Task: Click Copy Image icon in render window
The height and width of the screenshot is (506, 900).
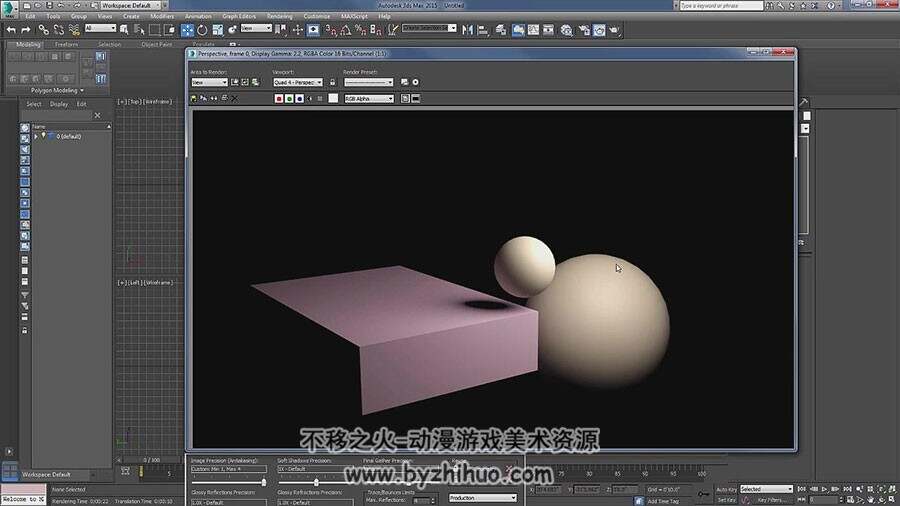Action: click(x=203, y=99)
